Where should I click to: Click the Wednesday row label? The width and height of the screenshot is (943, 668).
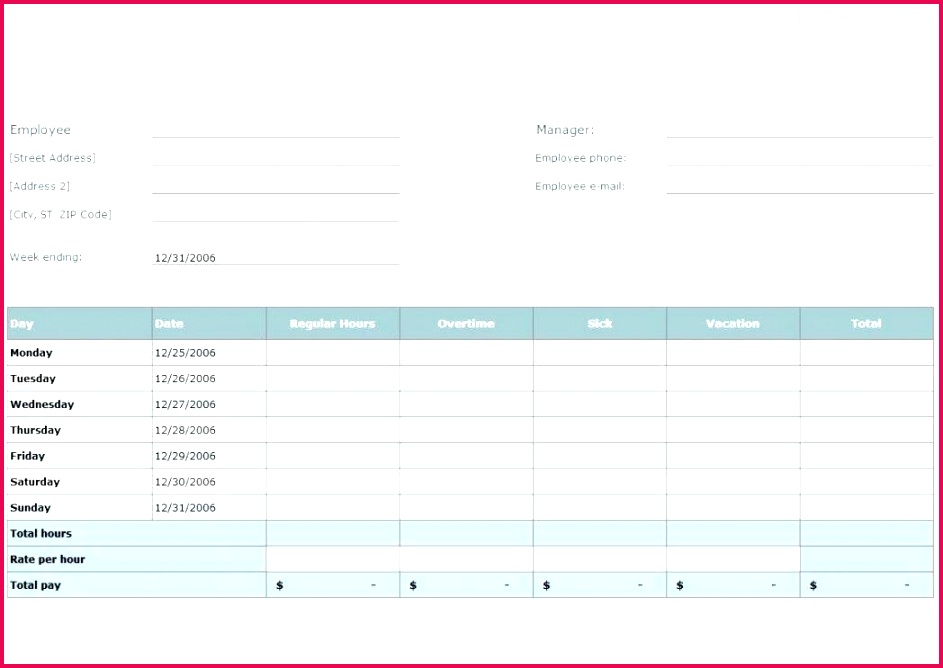pyautogui.click(x=42, y=405)
